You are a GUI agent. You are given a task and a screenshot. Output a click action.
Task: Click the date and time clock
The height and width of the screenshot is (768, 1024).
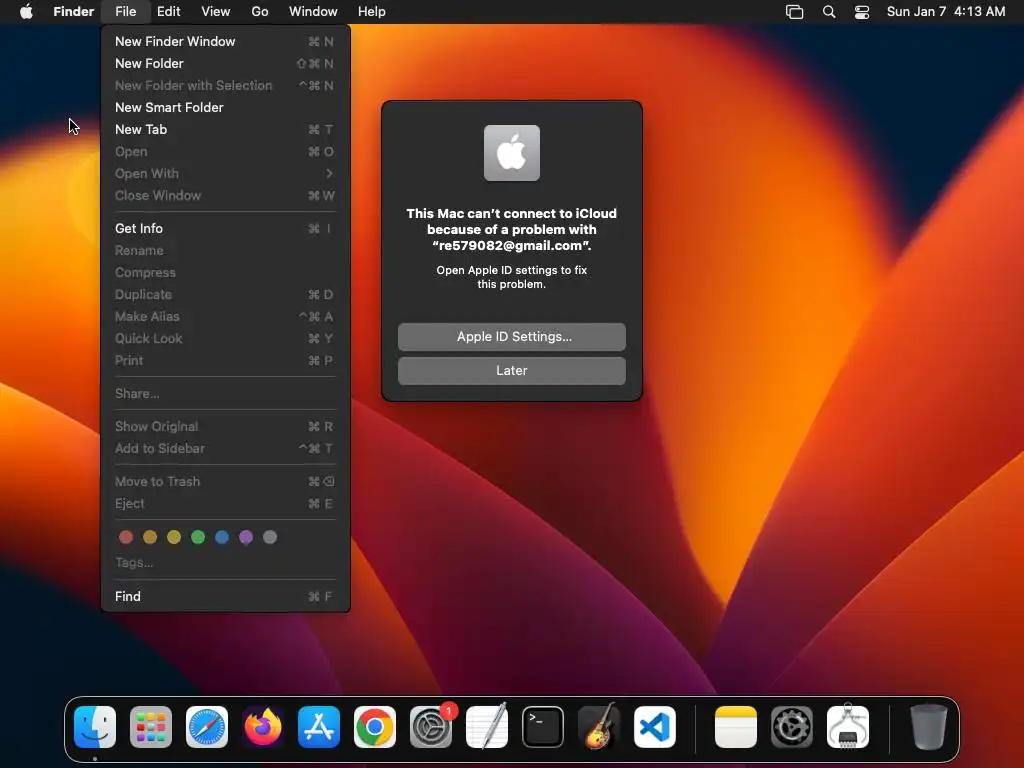946,11
